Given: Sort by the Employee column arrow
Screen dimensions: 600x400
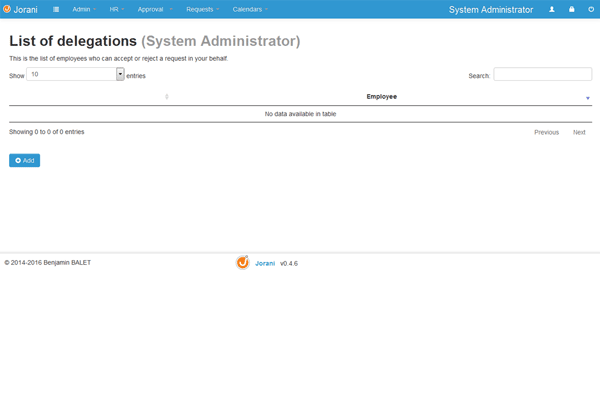Looking at the screenshot, I should (587, 97).
